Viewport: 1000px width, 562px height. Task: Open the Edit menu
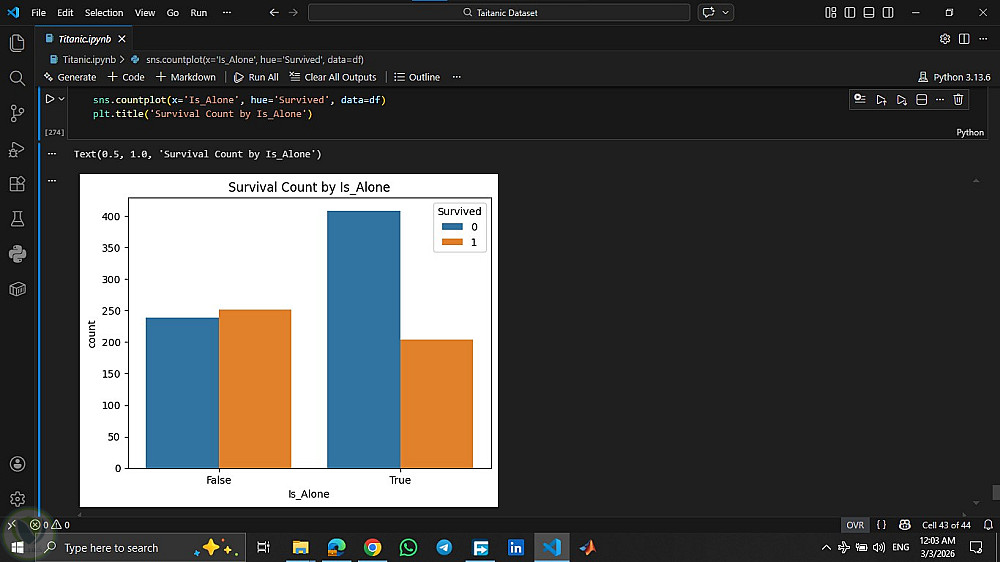[x=65, y=13]
